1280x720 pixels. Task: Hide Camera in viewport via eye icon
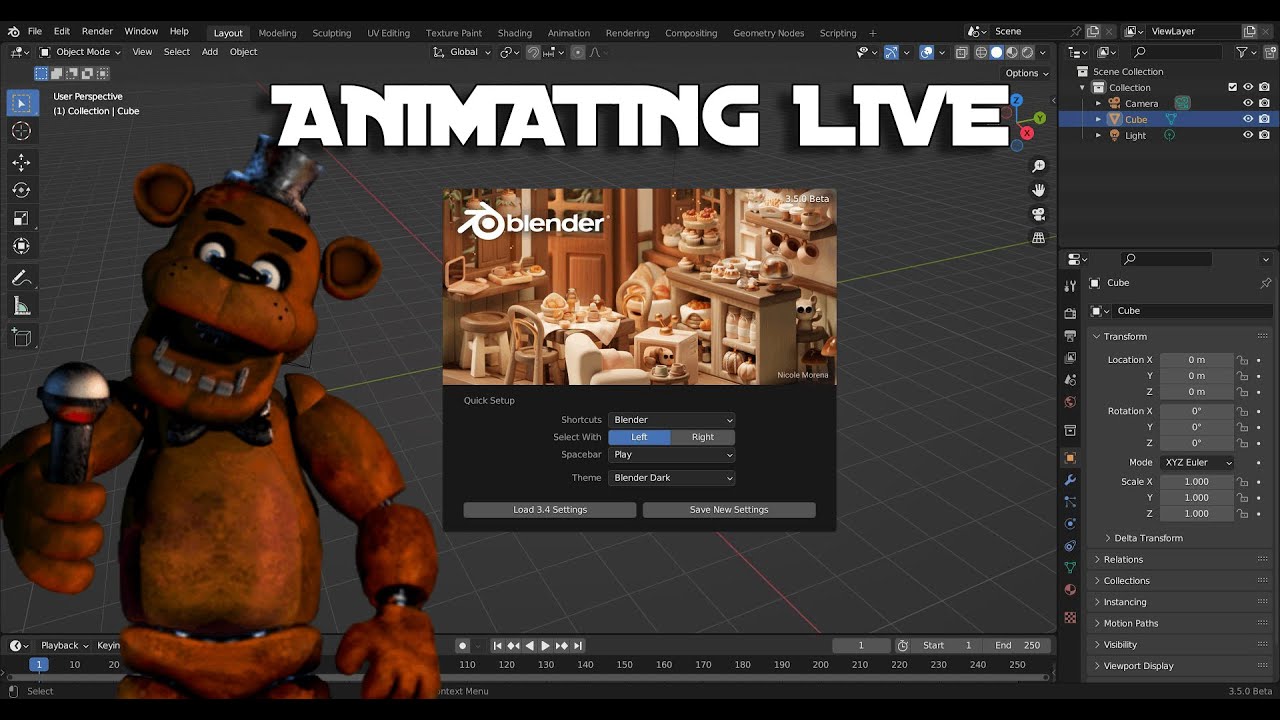1248,103
